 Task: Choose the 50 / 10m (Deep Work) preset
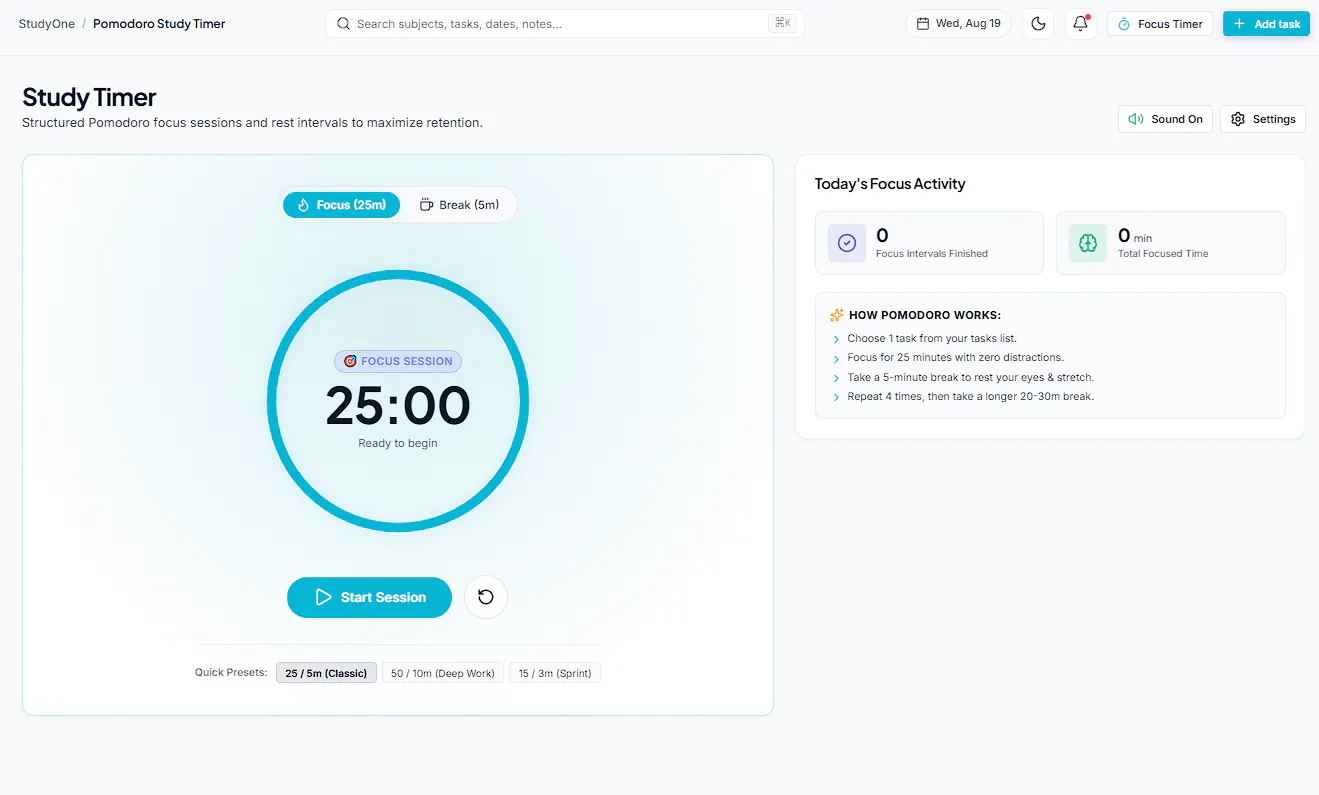coord(443,673)
